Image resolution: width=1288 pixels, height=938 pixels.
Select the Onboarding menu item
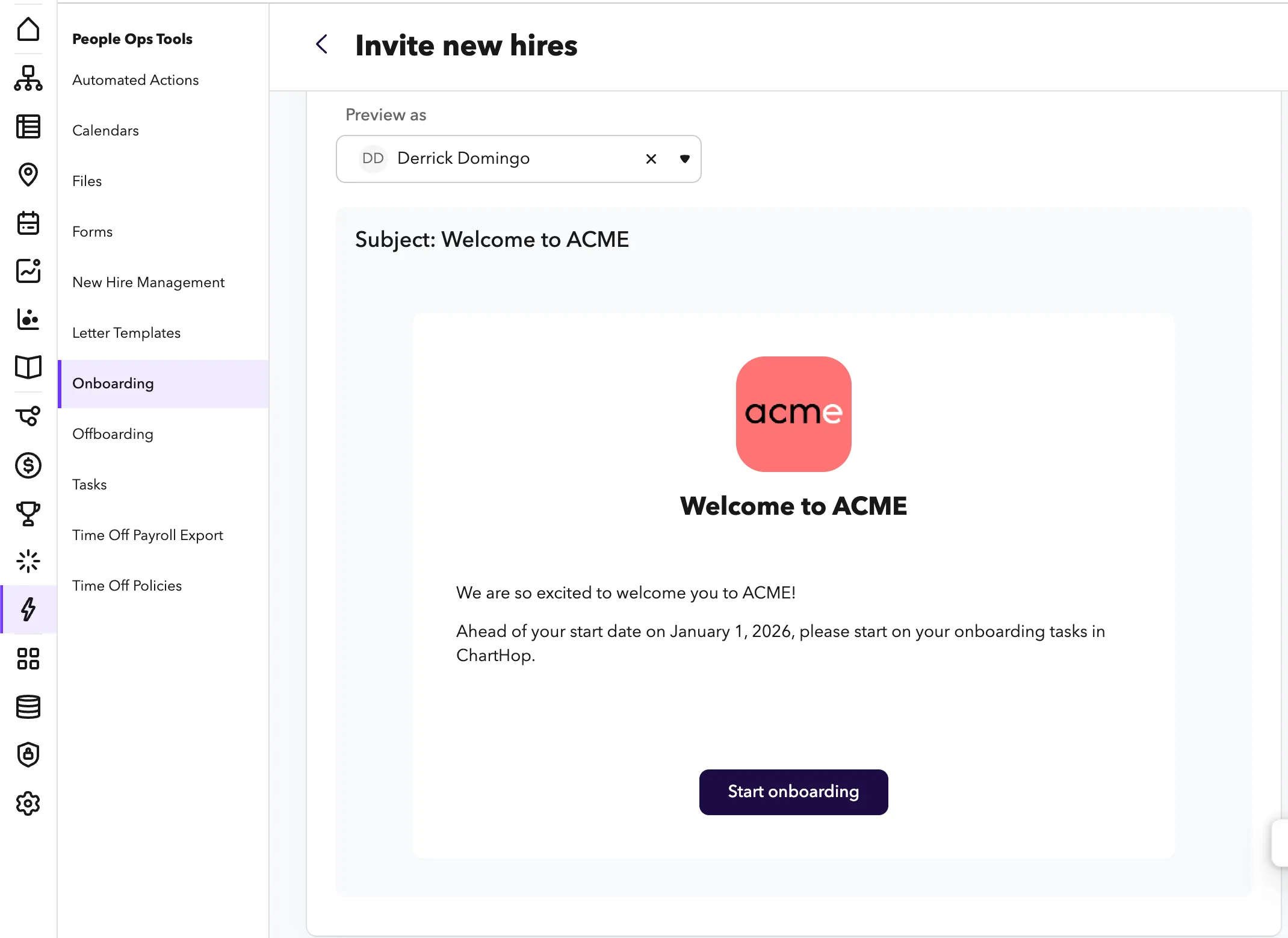(x=164, y=384)
